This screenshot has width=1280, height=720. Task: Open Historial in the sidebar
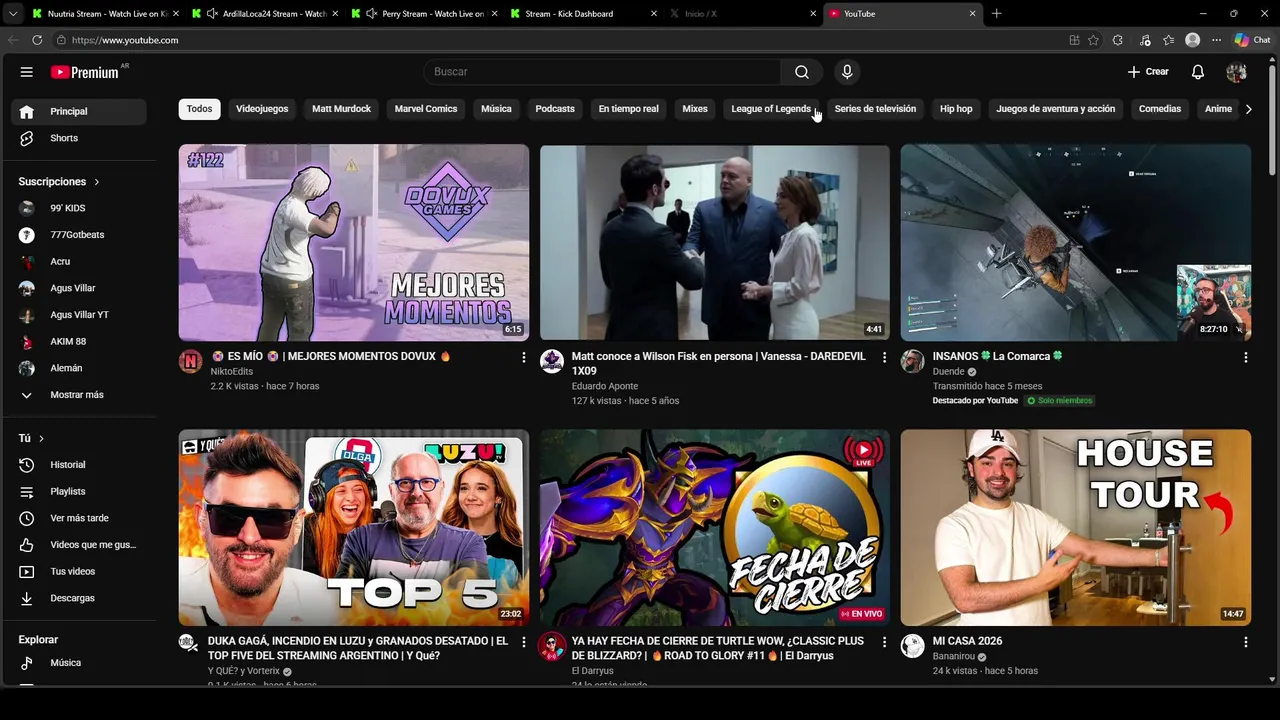[79, 465]
